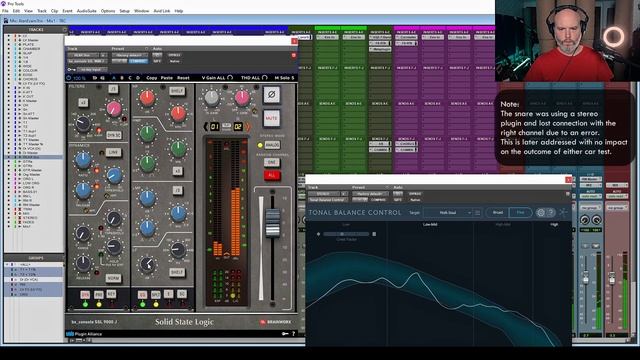Image resolution: width=640 pixels, height=360 pixels.
Task: Click the SSL channel fader cap
Action: (272, 223)
